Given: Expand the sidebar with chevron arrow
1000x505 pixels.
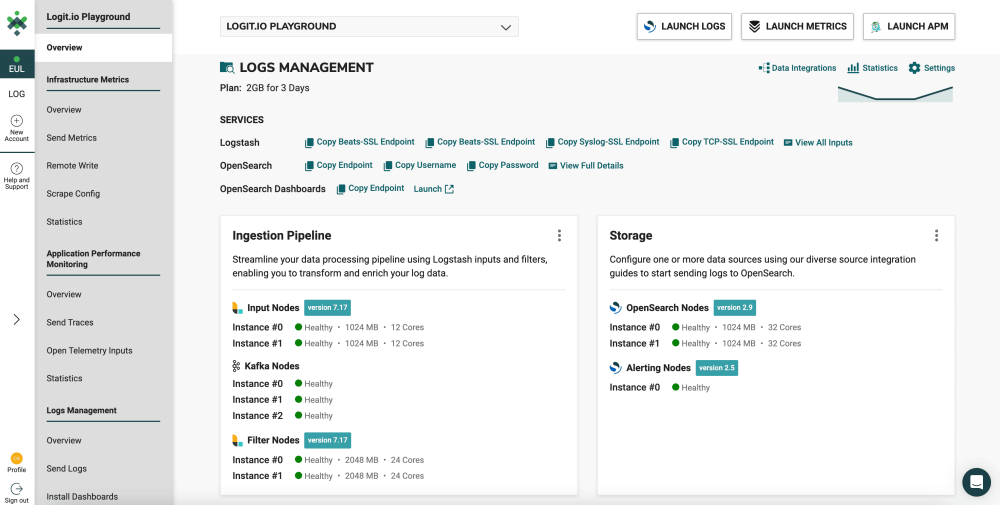Looking at the screenshot, I should click(x=17, y=320).
